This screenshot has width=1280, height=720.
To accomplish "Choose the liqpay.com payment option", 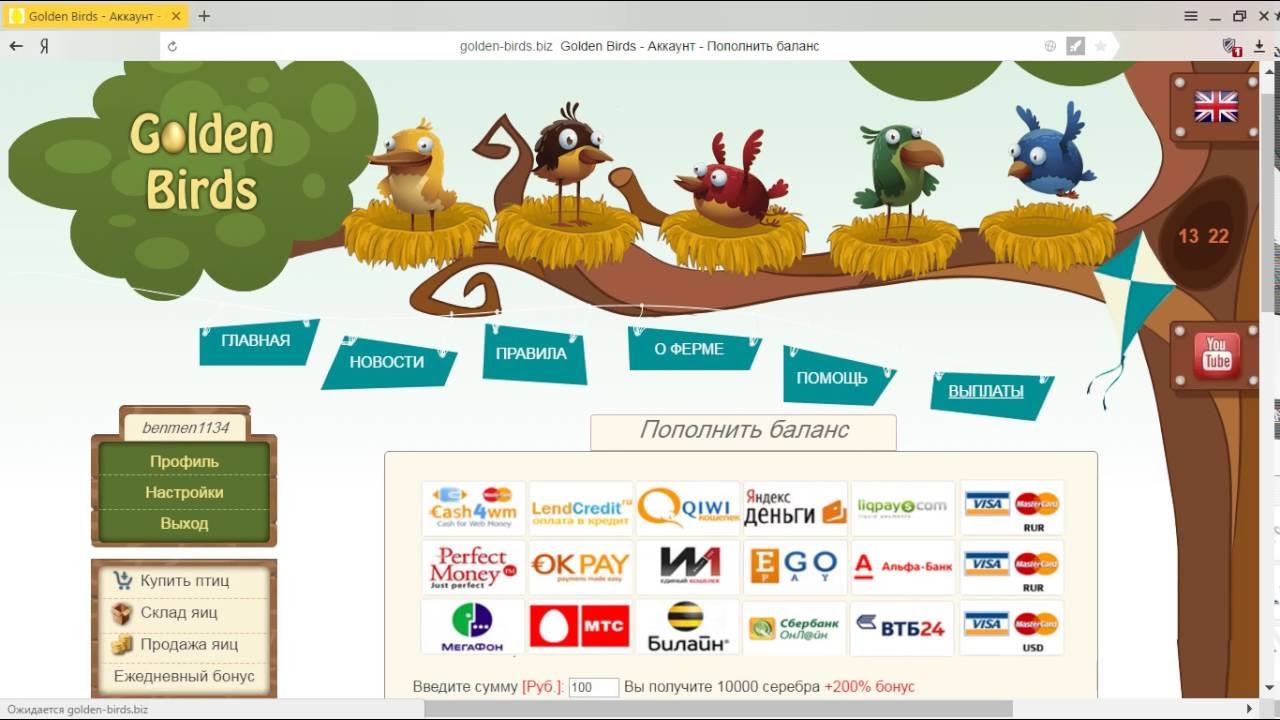I will [902, 508].
